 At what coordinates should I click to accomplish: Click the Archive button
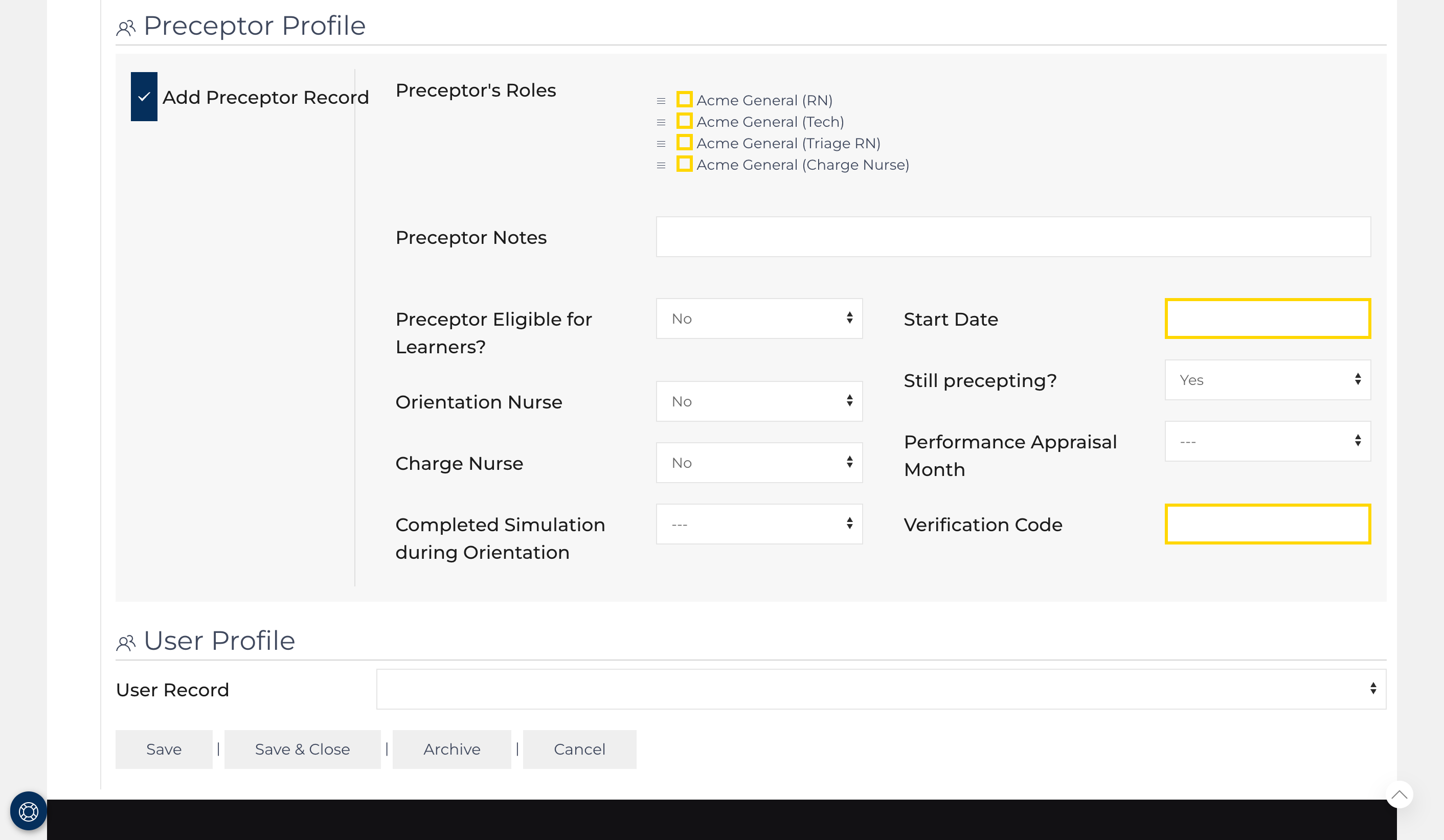point(452,749)
